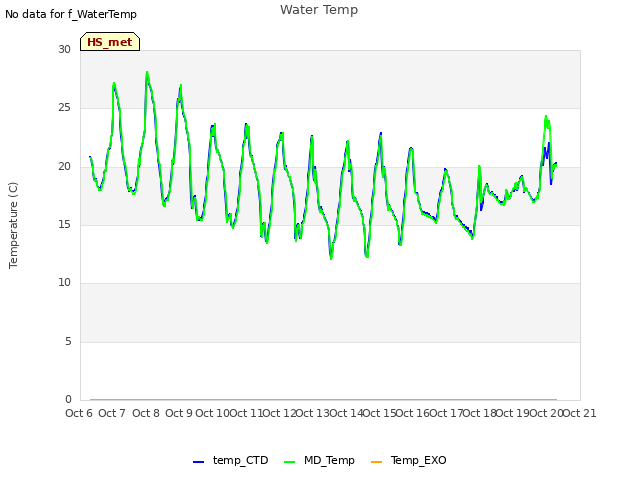The width and height of the screenshot is (640, 480).
Task: Click the Water Temp chart title
Action: [x=319, y=9]
